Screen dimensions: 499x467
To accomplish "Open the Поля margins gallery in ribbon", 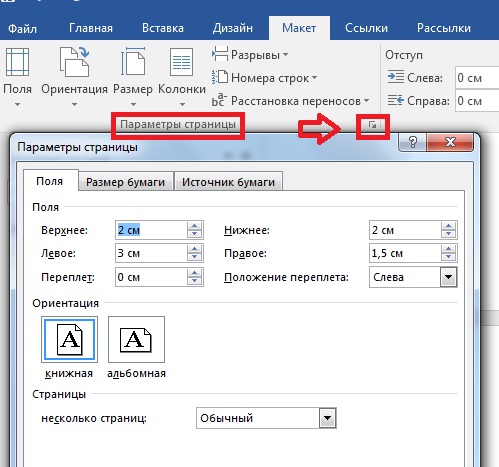I will (17, 77).
